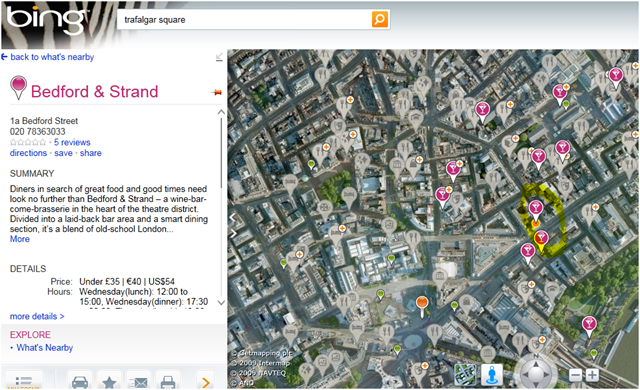The image size is (640, 390).
Task: Click the orange pushpin icon beside the title
Action: pos(217,93)
